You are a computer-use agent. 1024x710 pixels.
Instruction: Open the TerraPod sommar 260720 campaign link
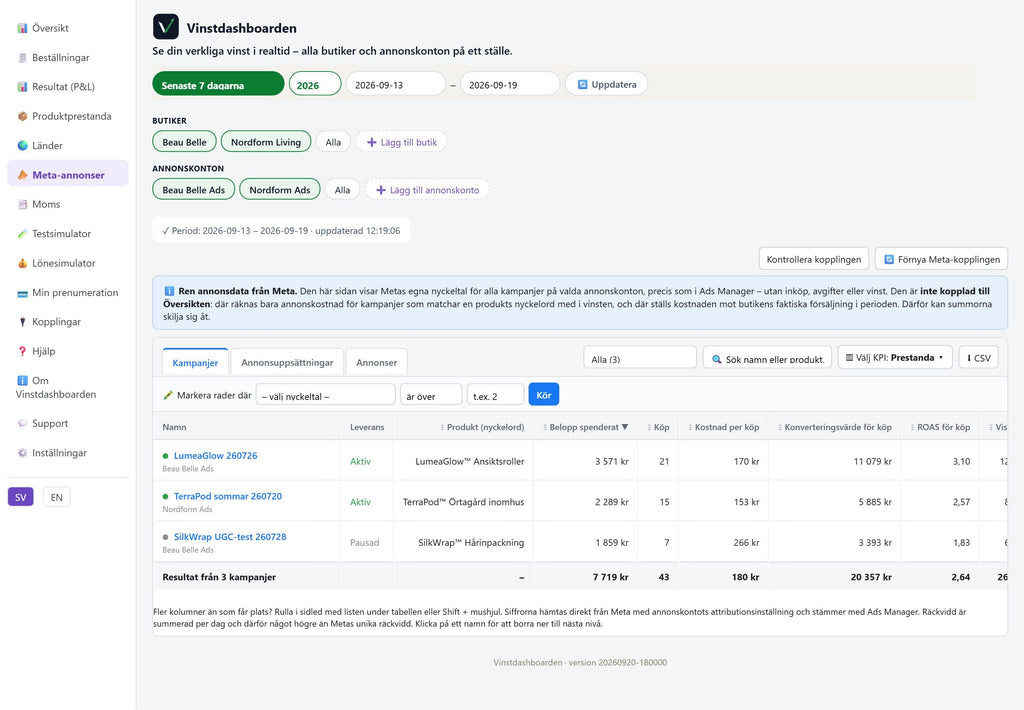pyautogui.click(x=228, y=496)
